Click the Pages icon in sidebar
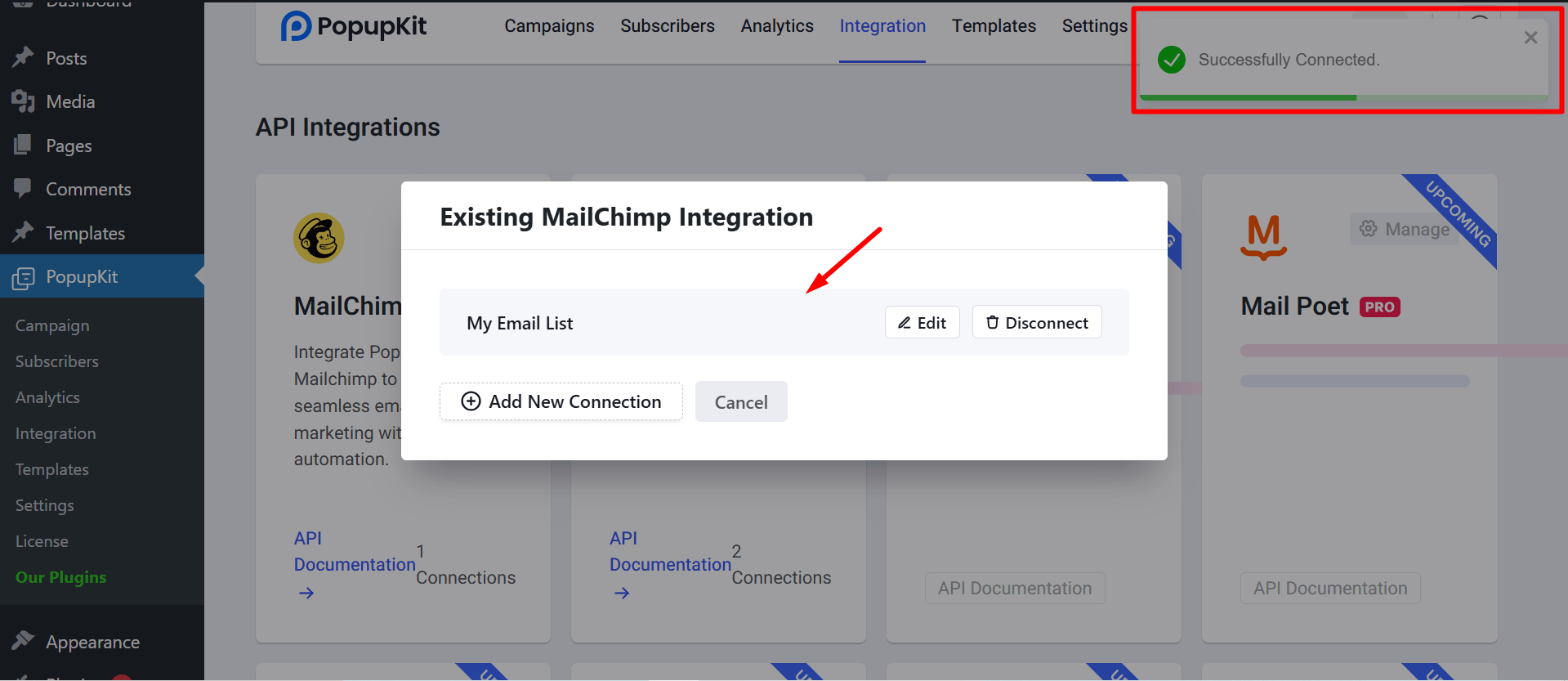The image size is (1568, 681). coord(23,146)
